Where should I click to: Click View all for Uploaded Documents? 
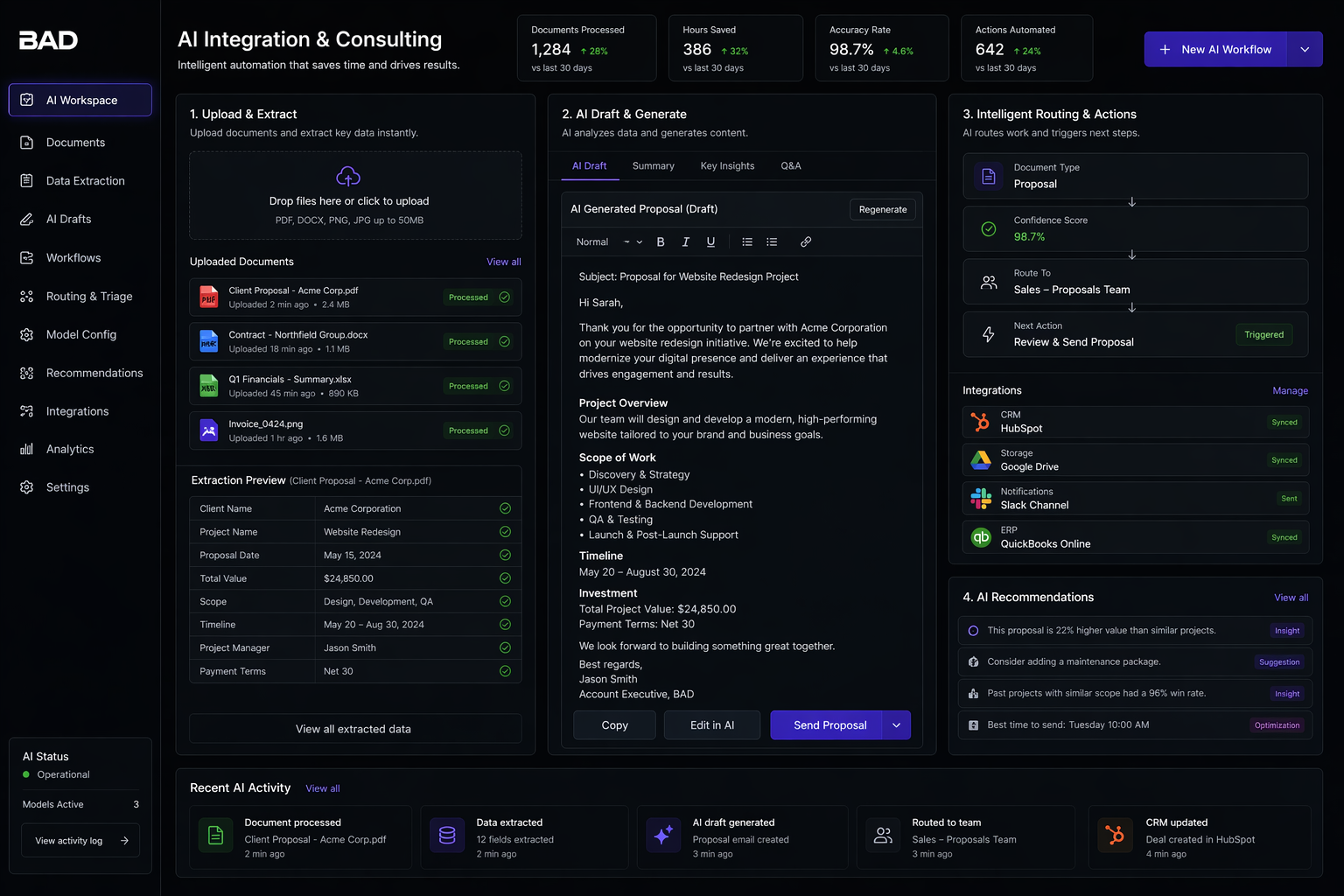coord(503,262)
